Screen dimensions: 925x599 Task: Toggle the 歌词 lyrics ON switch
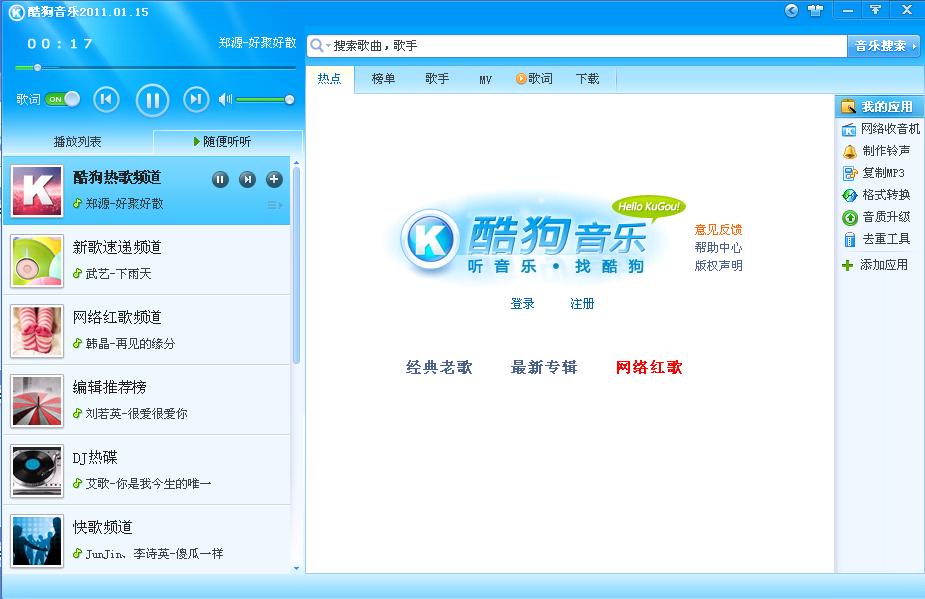[63, 100]
